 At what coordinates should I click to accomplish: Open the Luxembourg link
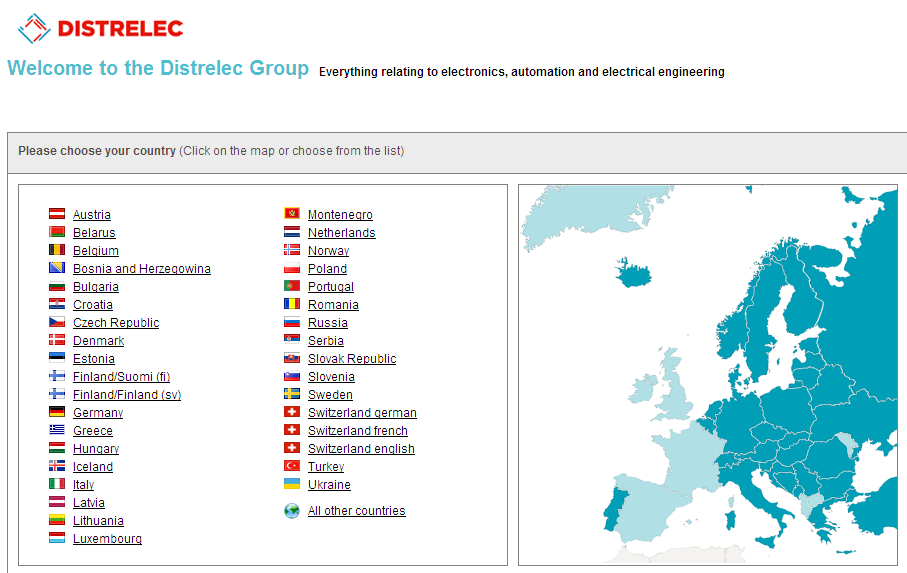[108, 538]
